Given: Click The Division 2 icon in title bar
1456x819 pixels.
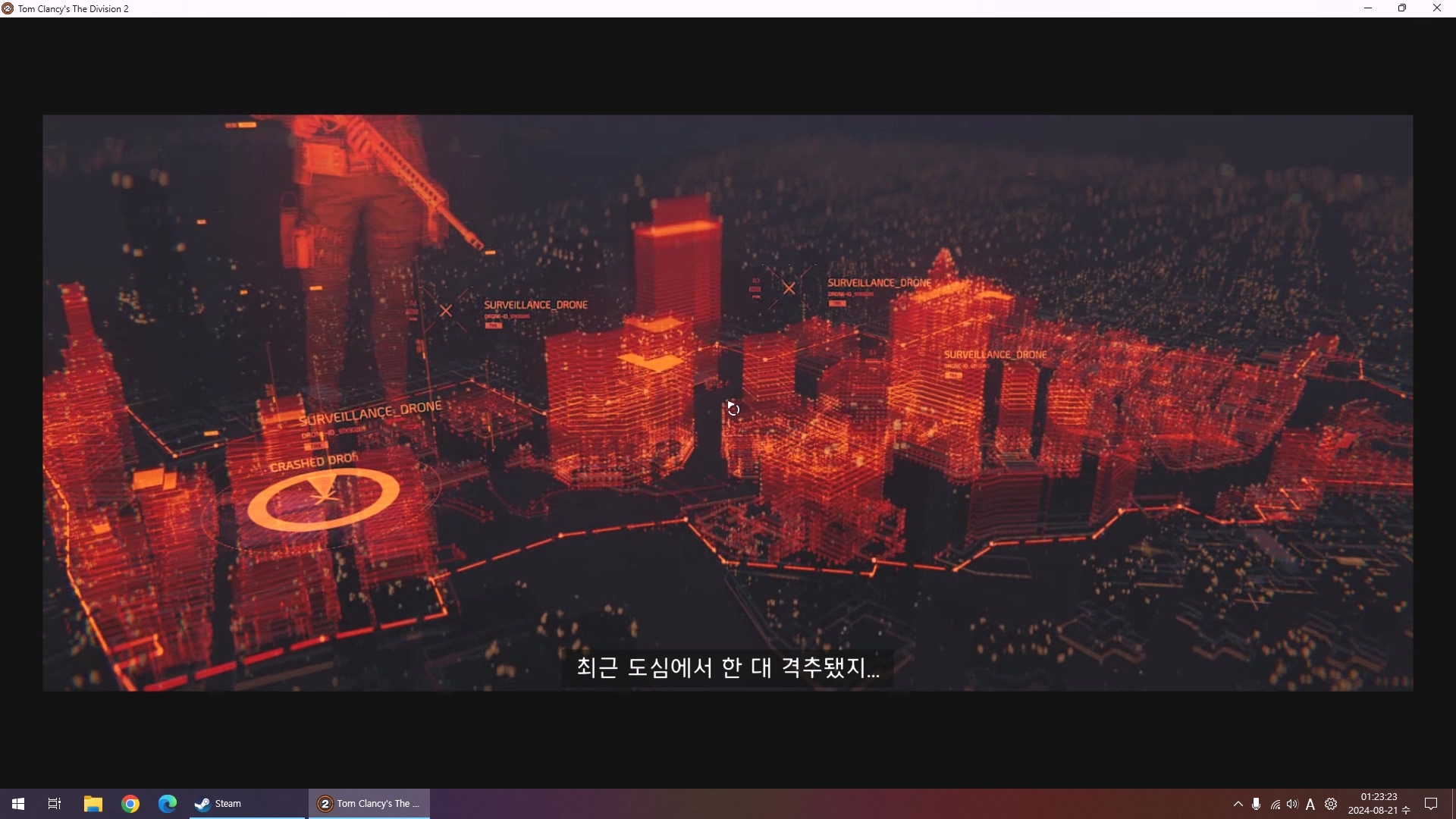Looking at the screenshot, I should tap(8, 8).
